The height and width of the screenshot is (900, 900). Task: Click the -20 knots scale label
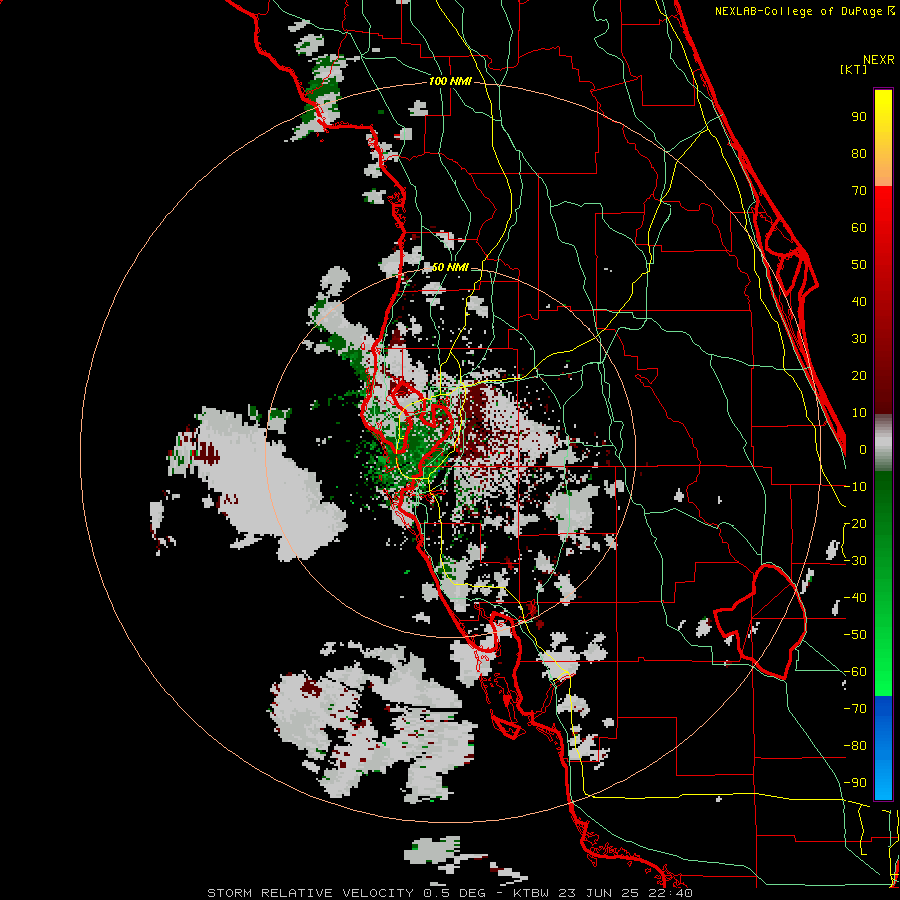855,523
